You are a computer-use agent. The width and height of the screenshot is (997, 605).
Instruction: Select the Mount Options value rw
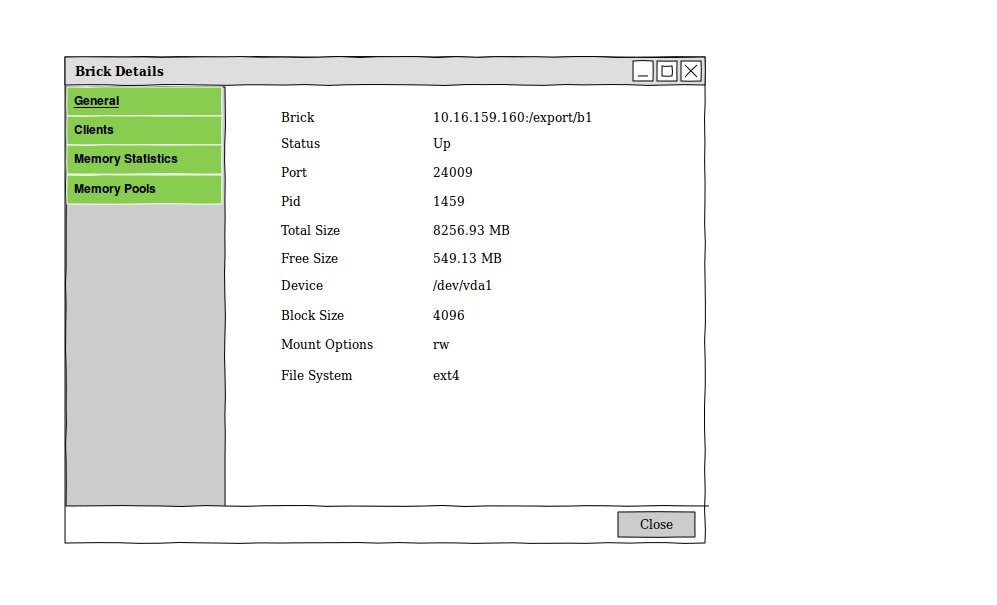click(441, 344)
